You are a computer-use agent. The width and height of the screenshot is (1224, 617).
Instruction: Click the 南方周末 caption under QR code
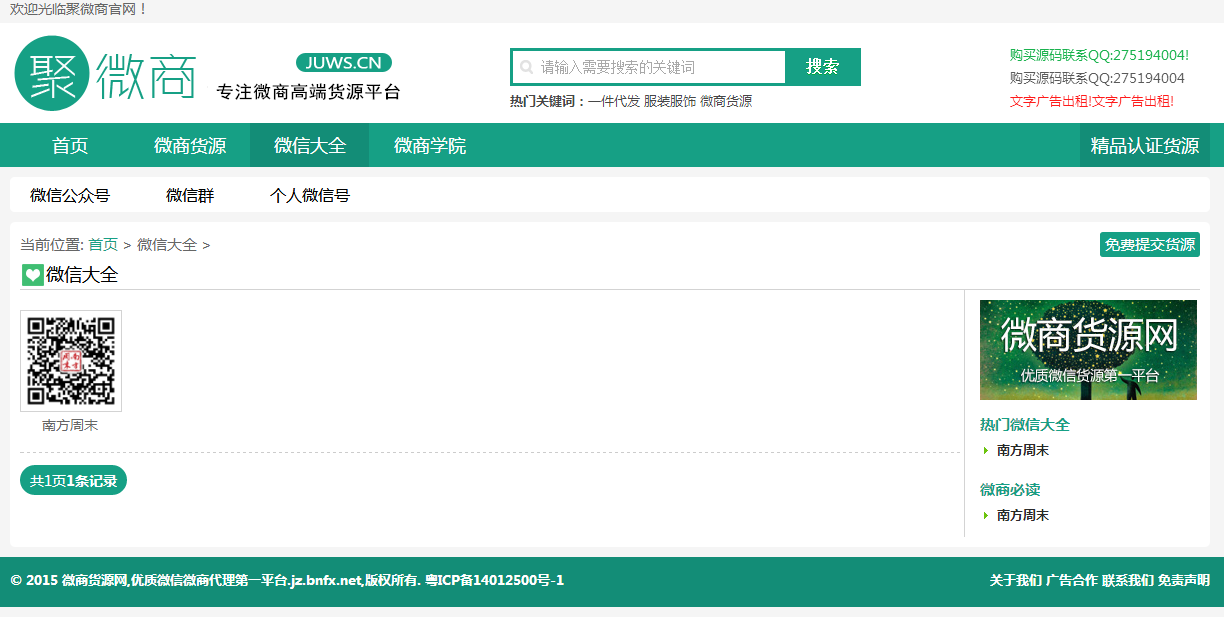coord(70,426)
